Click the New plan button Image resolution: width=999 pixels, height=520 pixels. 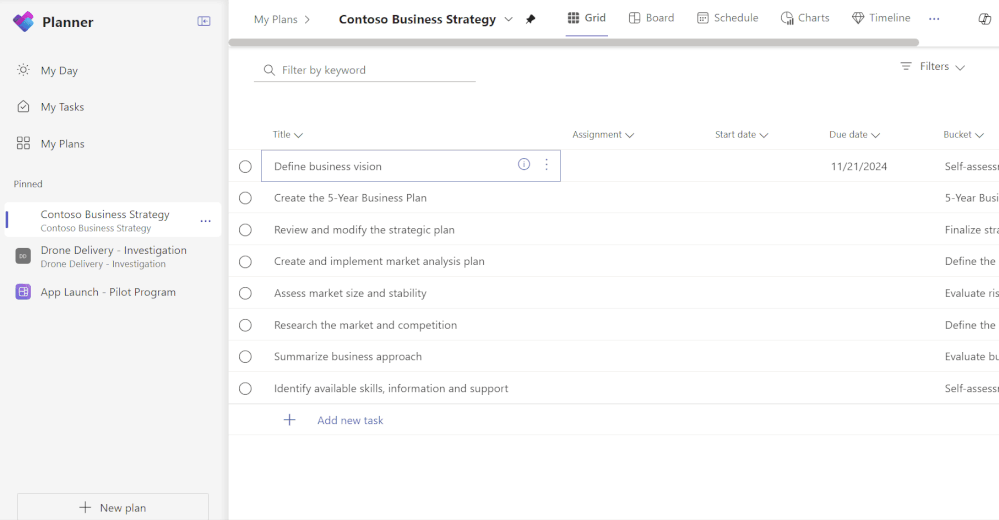[113, 507]
